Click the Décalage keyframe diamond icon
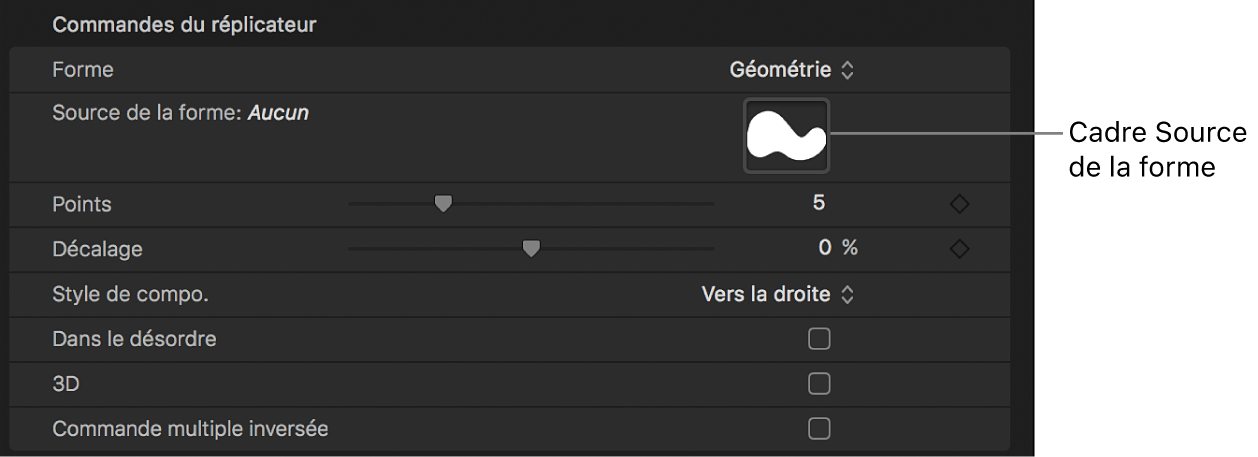Image resolution: width=1258 pixels, height=457 pixels. [x=959, y=249]
